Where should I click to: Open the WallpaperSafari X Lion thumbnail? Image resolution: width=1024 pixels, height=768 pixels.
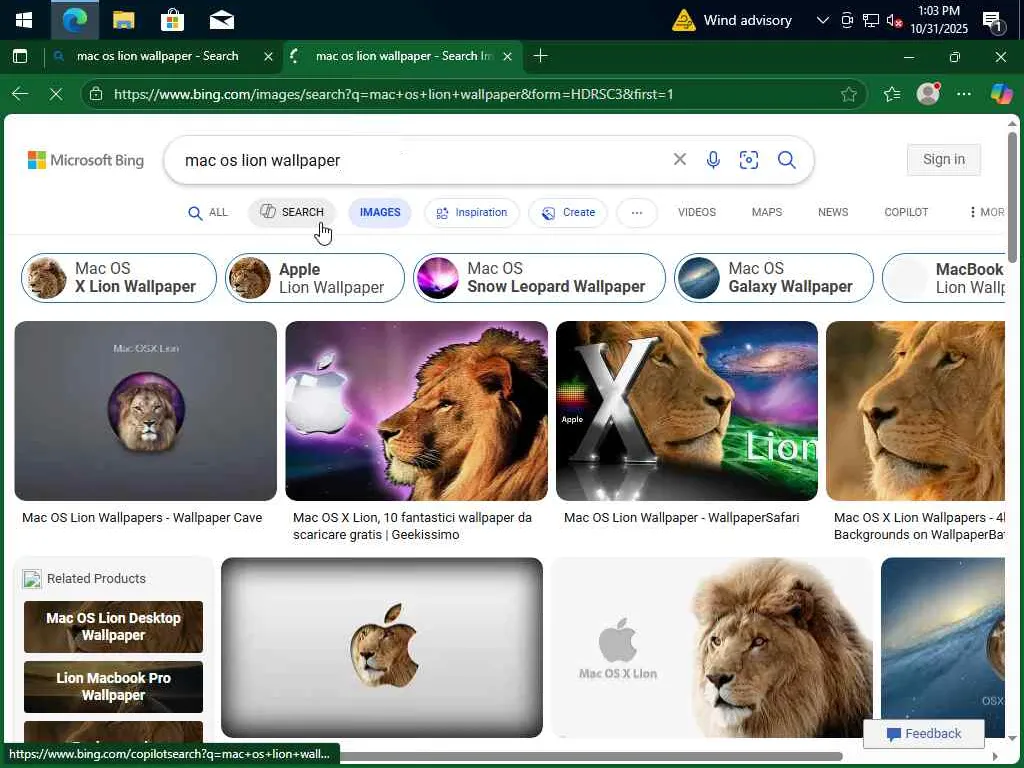[x=686, y=411]
